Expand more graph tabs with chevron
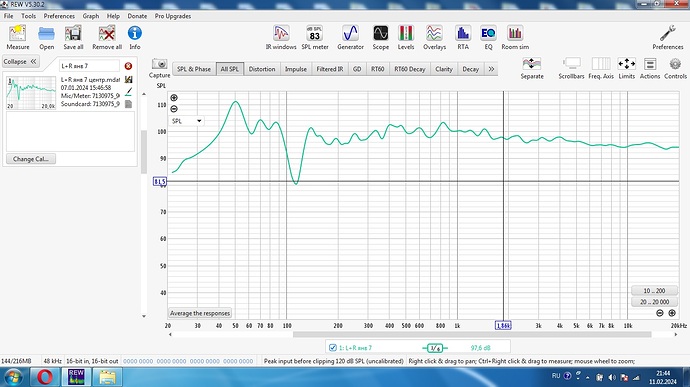Screen dimensions: 690x387 491,69
